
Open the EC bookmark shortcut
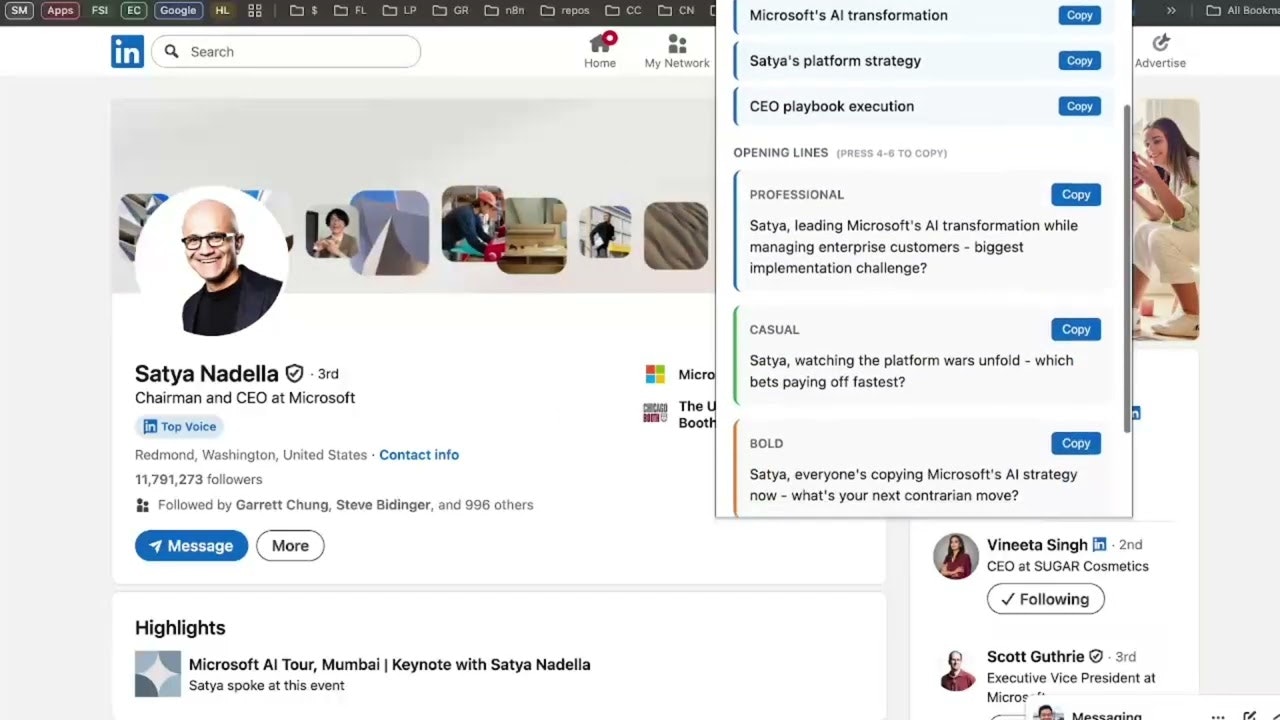[x=134, y=10]
